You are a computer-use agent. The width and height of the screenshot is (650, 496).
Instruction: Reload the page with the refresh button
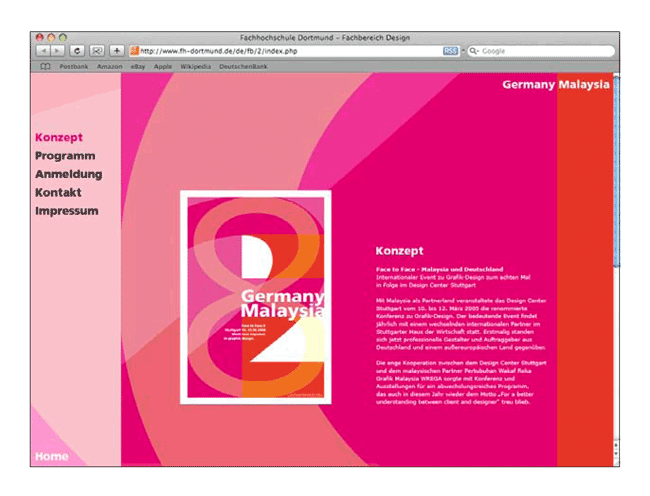pyautogui.click(x=77, y=51)
